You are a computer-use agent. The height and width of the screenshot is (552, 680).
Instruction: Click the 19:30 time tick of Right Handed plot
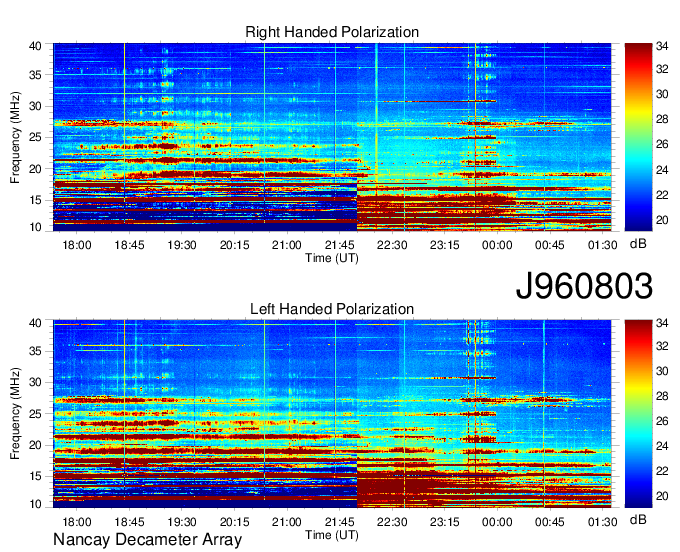click(182, 245)
